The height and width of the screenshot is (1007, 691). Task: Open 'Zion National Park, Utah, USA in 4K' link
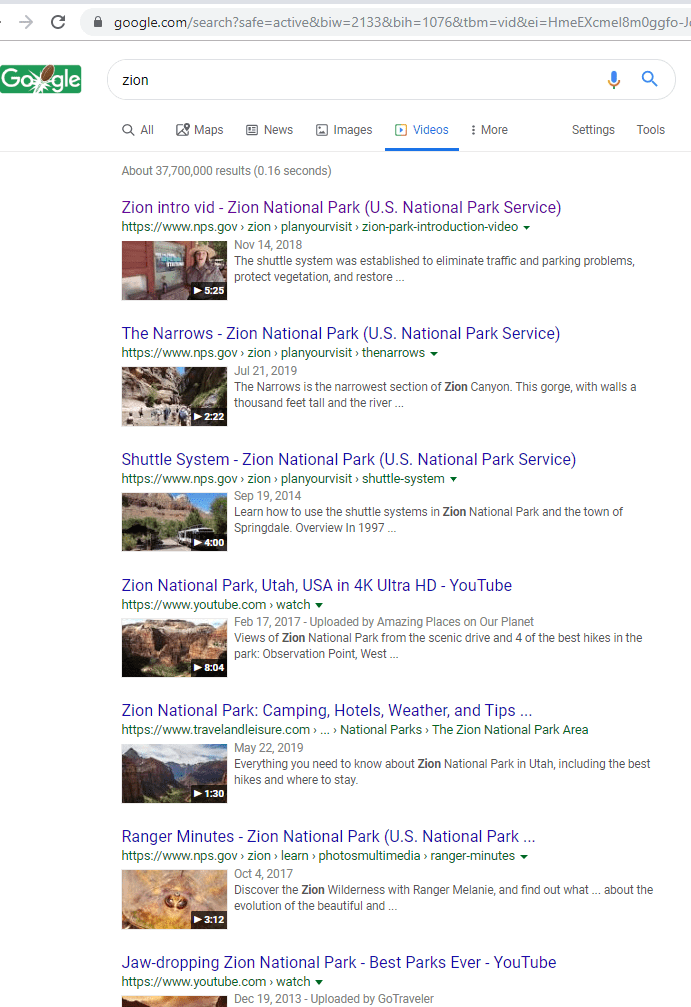[316, 586]
